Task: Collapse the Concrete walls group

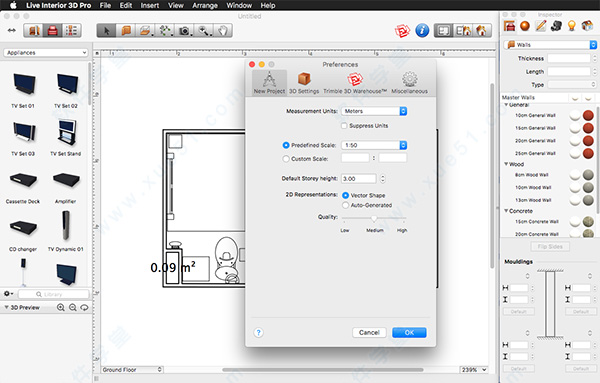Action: [x=506, y=211]
